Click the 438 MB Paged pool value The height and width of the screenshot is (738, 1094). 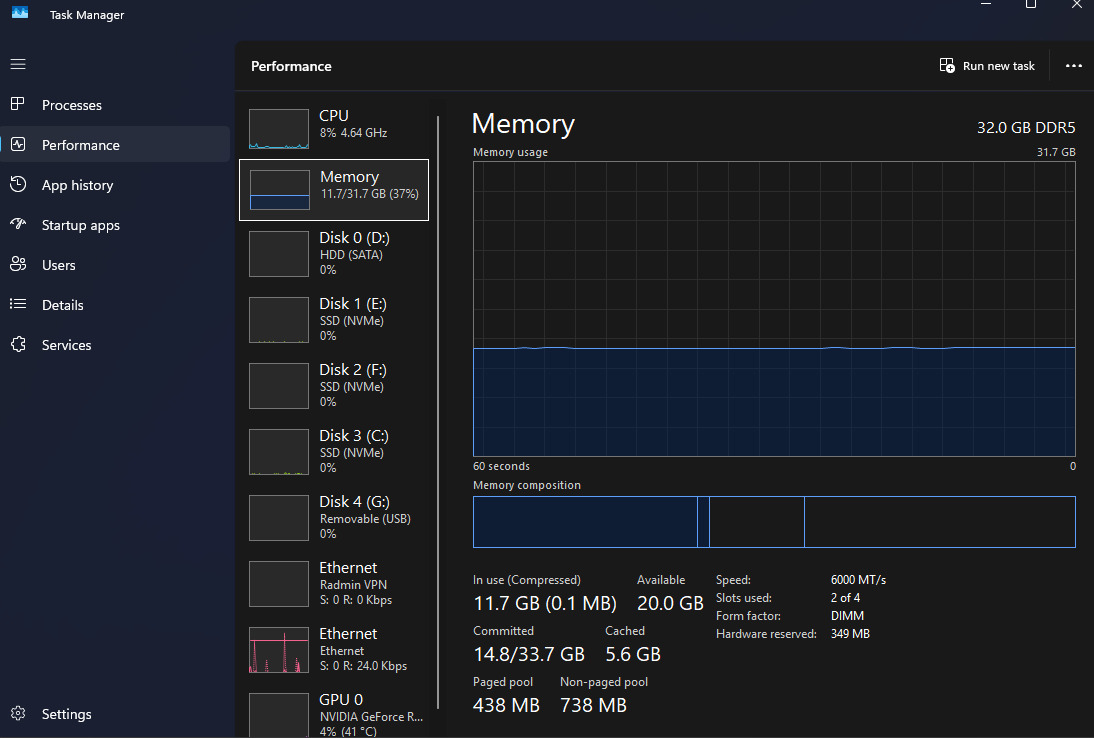click(507, 705)
